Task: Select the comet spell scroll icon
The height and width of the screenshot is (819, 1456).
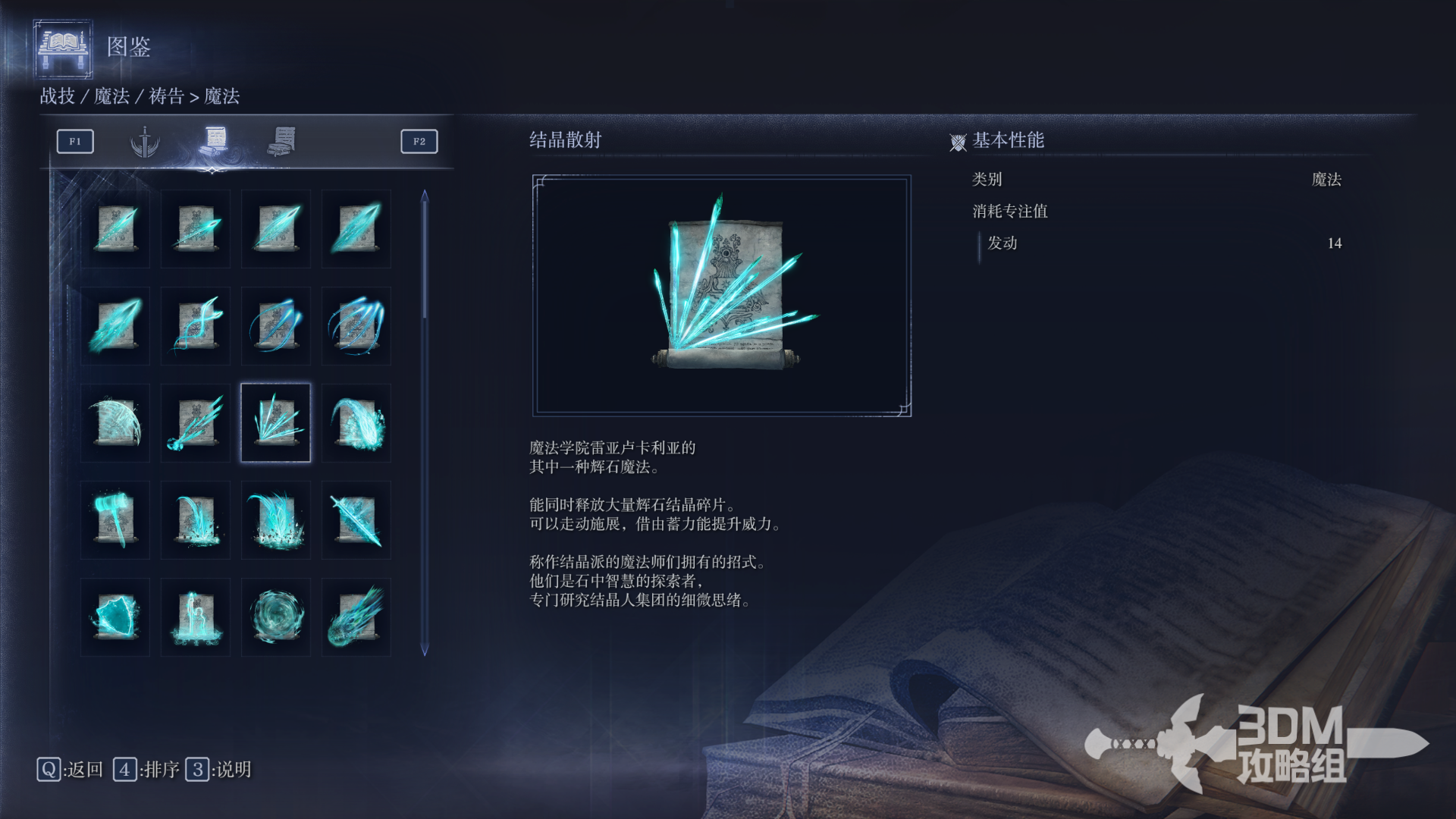Action: tap(356, 617)
